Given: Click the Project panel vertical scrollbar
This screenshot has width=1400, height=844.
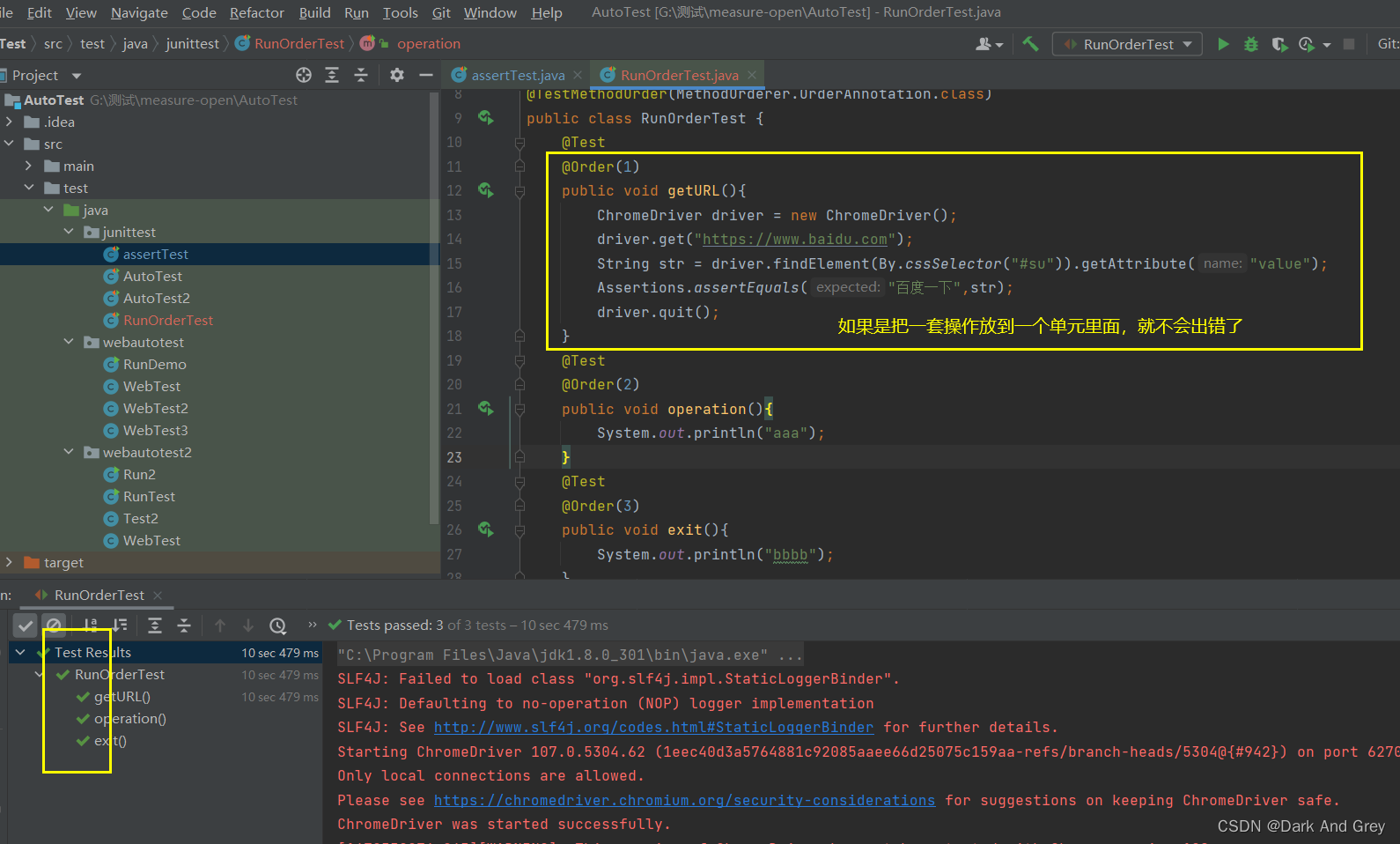Looking at the screenshot, I should pyautogui.click(x=434, y=308).
